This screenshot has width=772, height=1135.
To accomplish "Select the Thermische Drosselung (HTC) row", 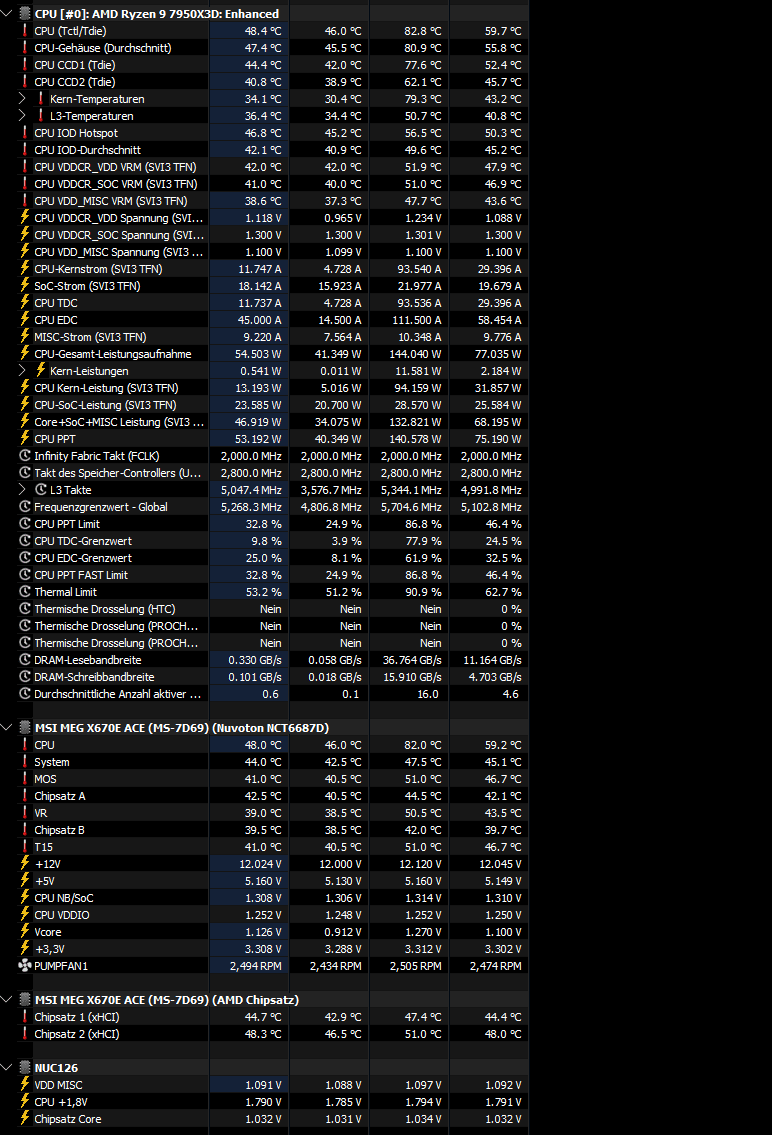I will [x=272, y=609].
